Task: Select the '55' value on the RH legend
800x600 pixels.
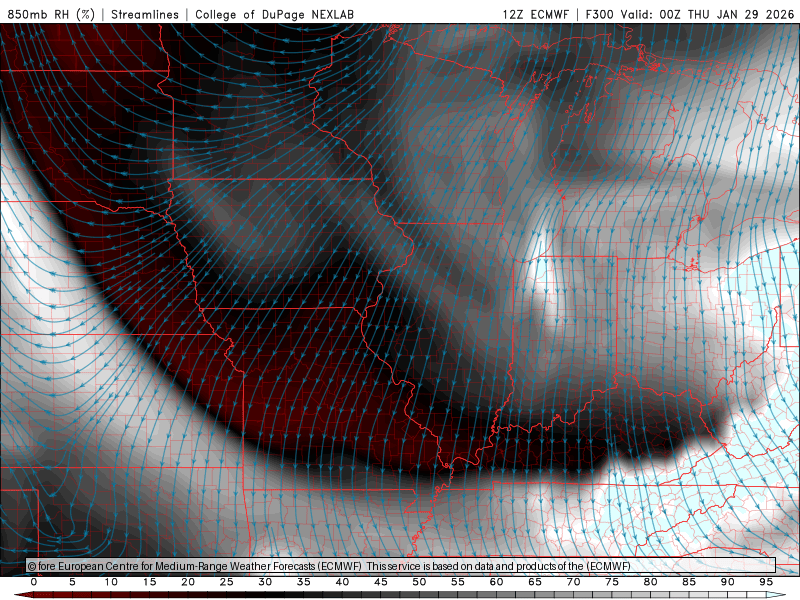Action: 458,582
